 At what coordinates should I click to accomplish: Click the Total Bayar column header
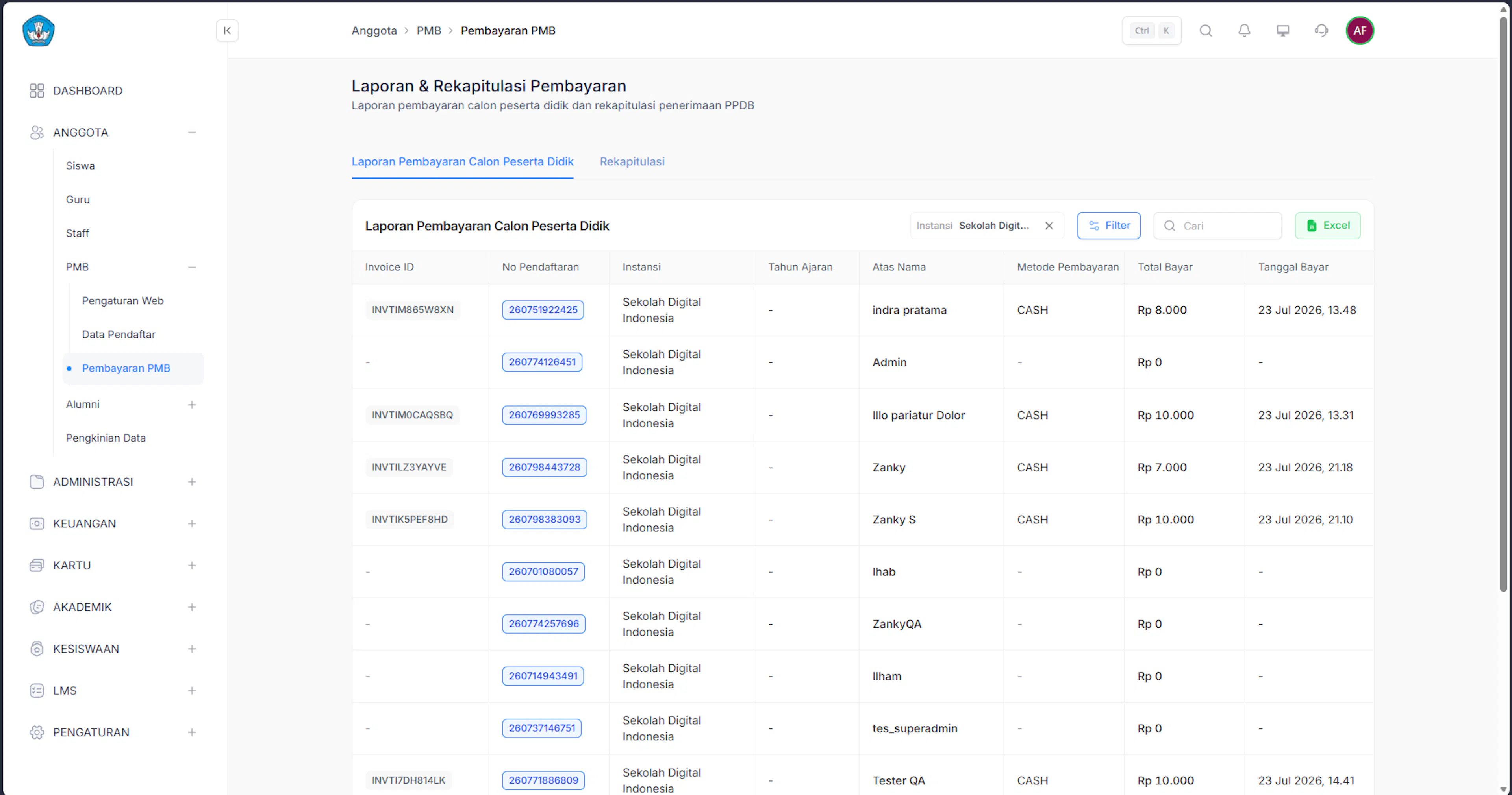pos(1165,267)
